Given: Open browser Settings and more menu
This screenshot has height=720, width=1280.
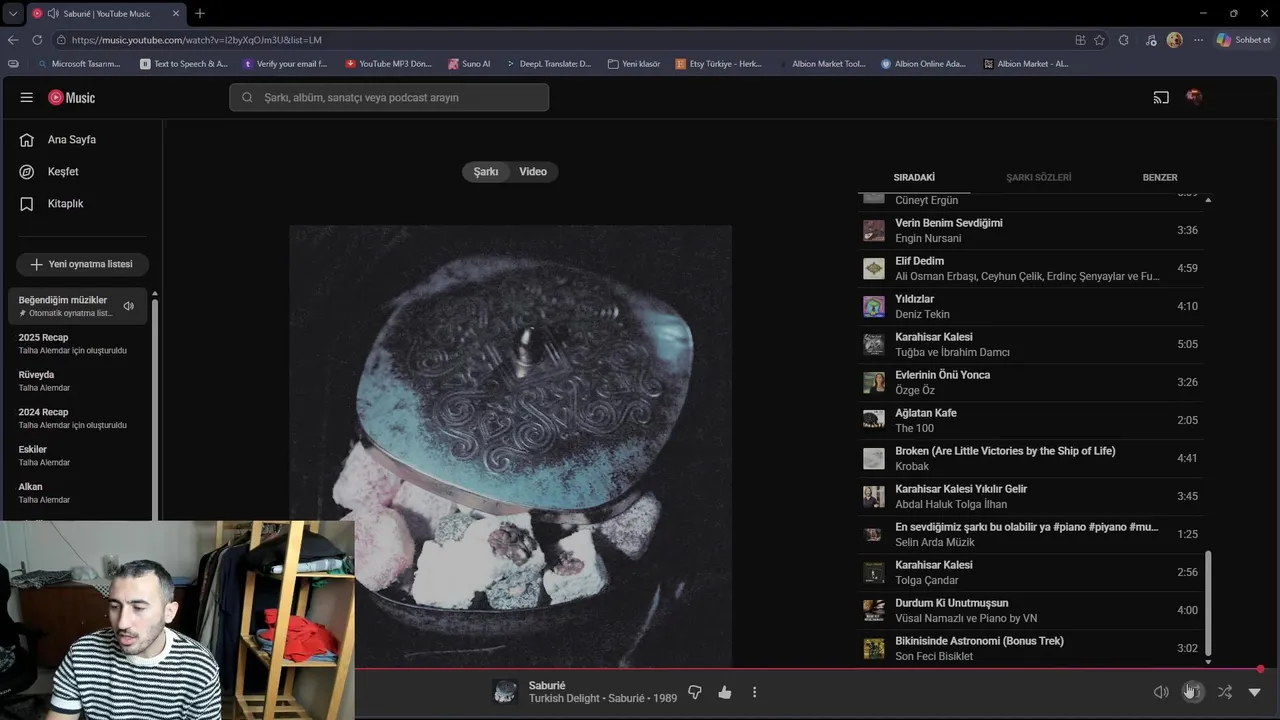Looking at the screenshot, I should click(1198, 40).
